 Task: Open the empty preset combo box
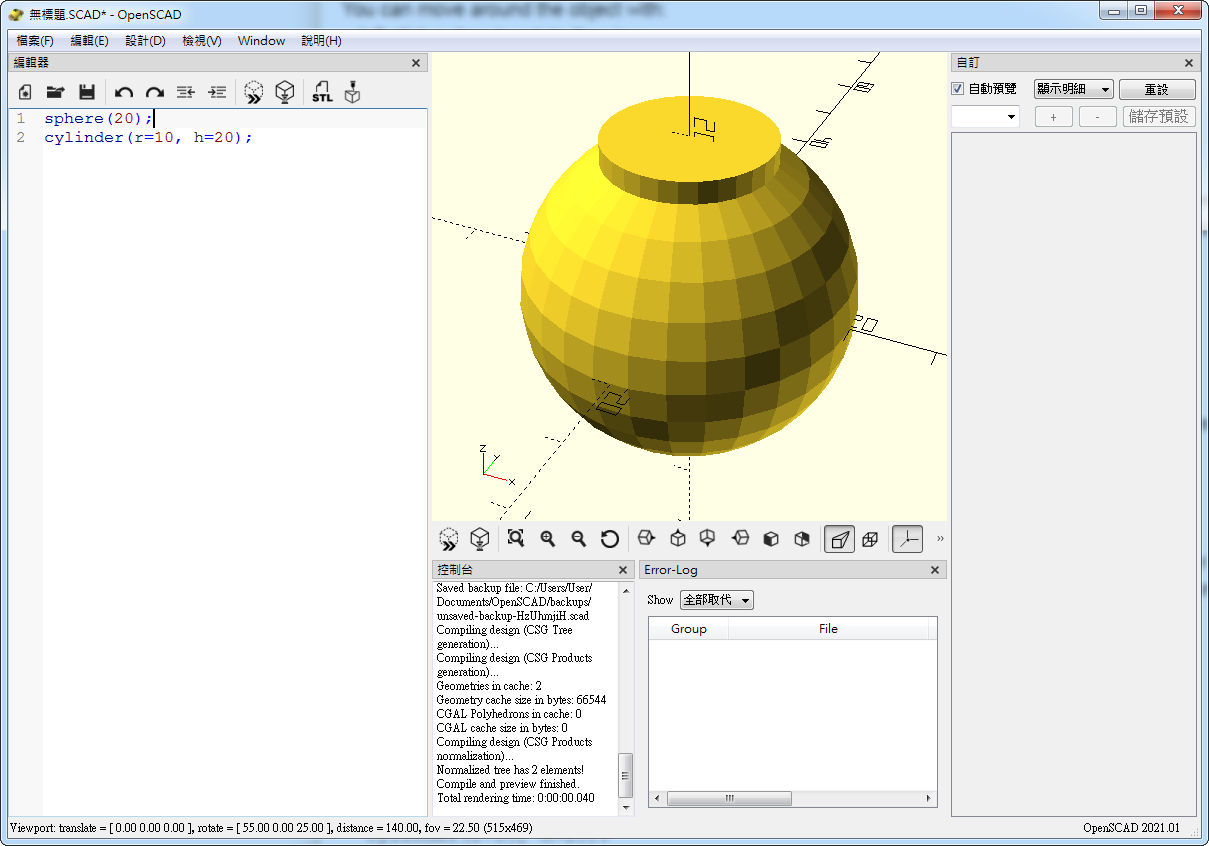[x=985, y=116]
